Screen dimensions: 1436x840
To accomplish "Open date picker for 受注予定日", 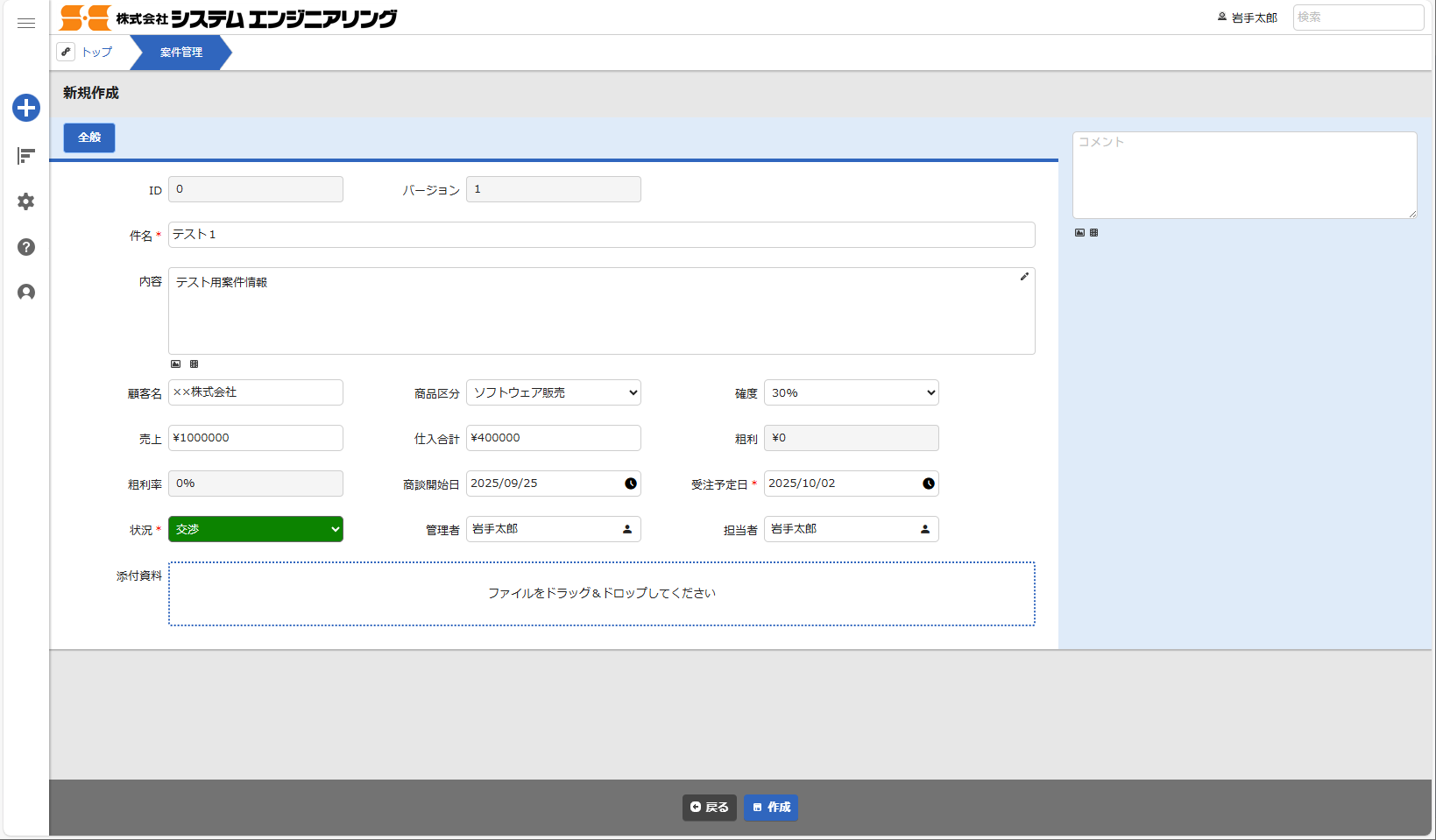I will 928,484.
